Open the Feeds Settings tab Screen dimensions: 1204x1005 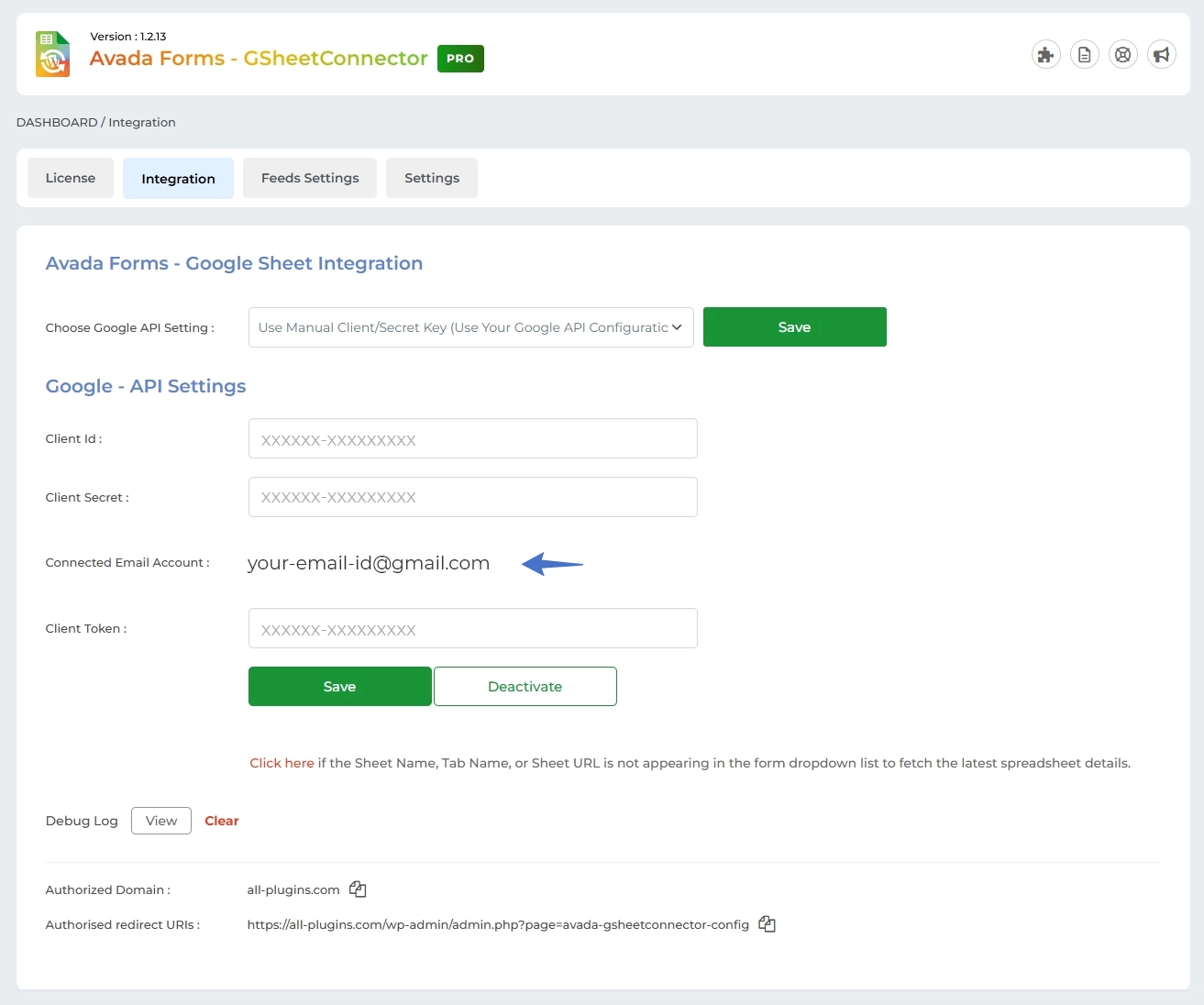[x=310, y=178]
